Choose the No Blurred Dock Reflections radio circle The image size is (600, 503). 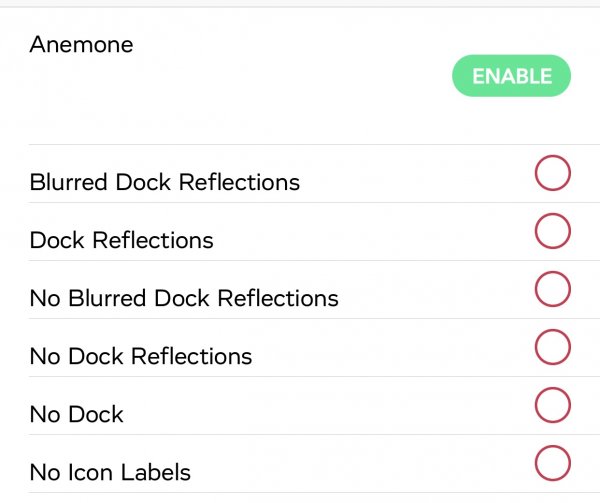coord(553,289)
